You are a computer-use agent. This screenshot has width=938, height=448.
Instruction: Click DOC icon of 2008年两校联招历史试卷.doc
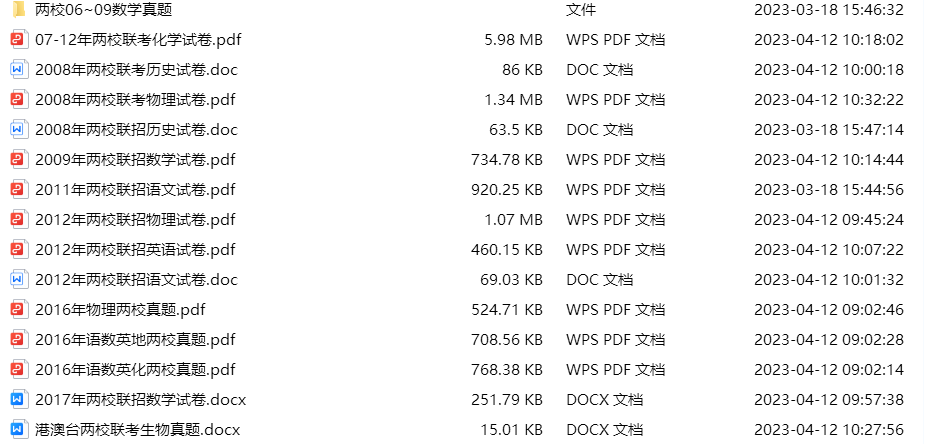click(18, 130)
